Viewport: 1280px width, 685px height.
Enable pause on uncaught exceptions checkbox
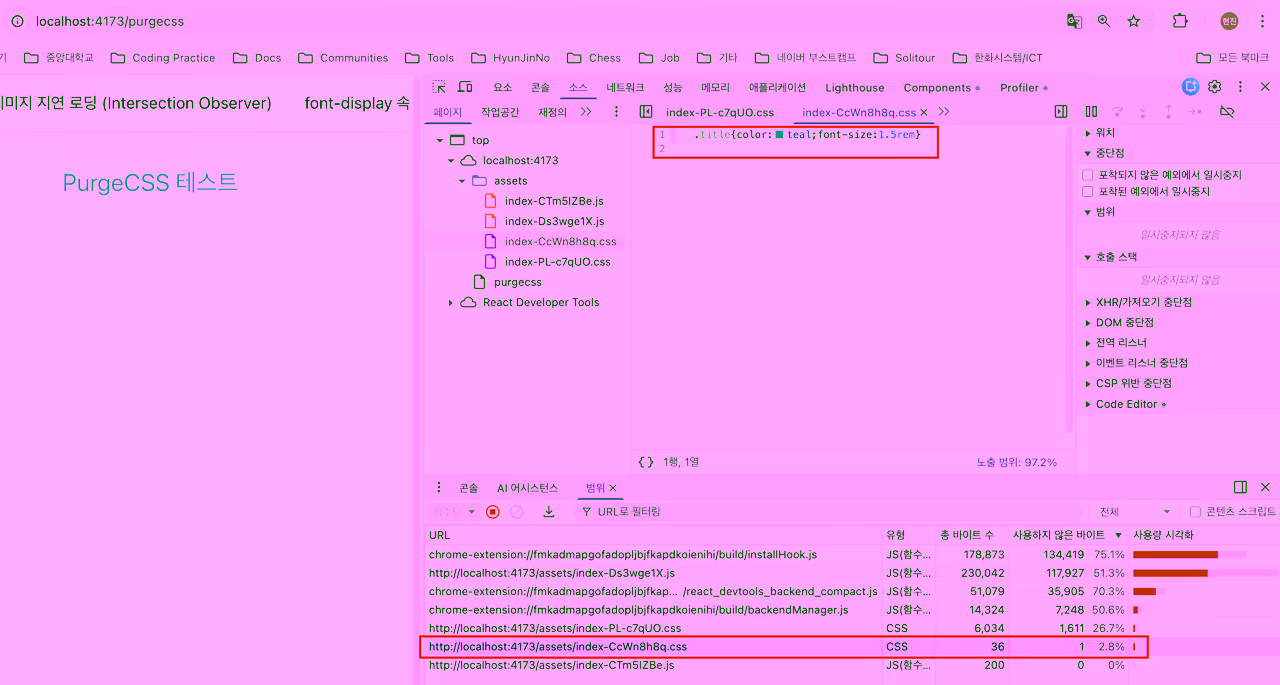[x=1088, y=175]
